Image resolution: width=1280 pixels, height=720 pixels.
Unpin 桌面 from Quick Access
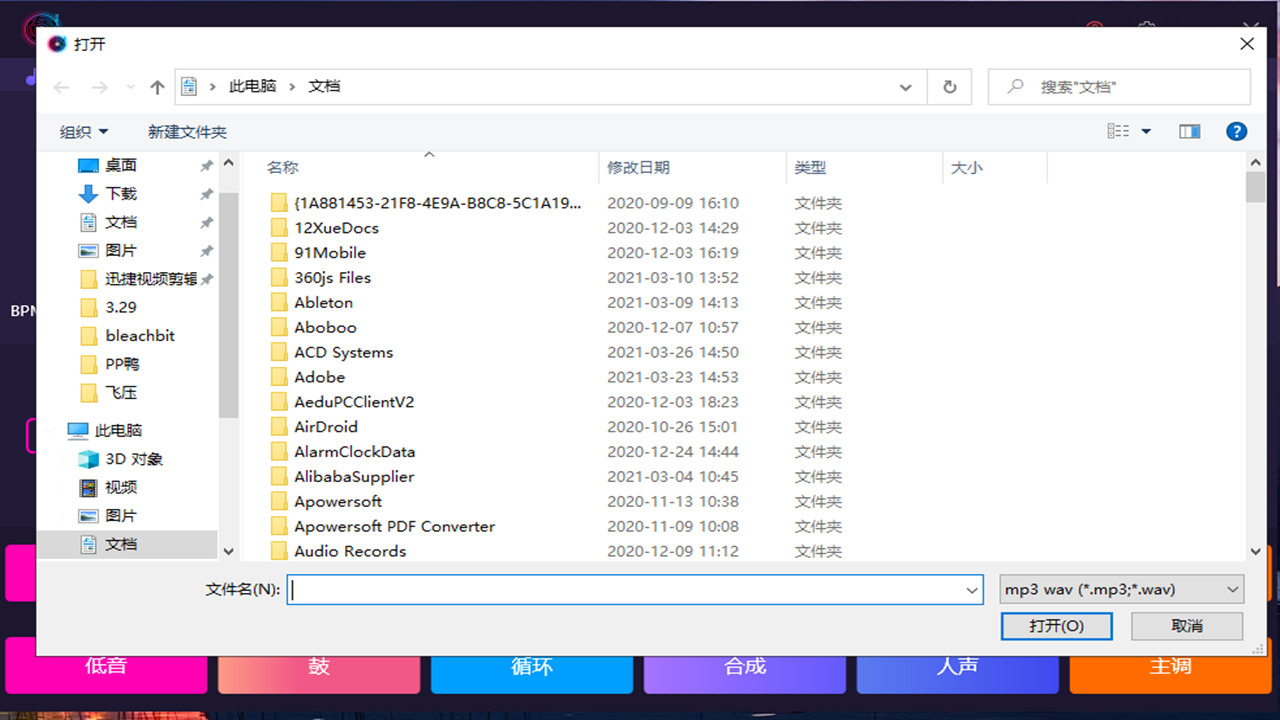point(206,165)
